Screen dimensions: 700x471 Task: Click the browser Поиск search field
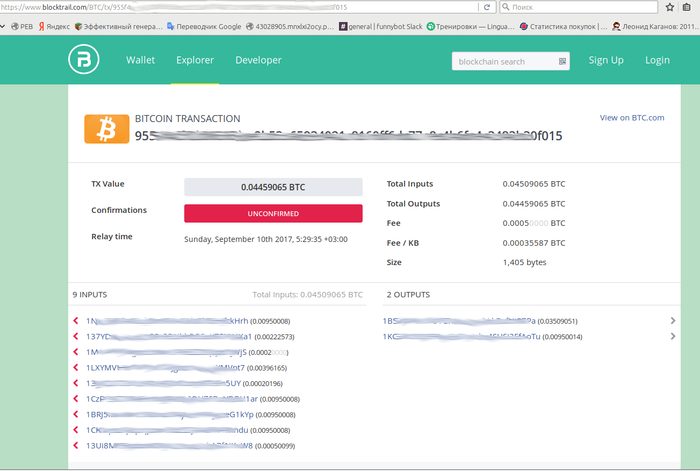578,7
